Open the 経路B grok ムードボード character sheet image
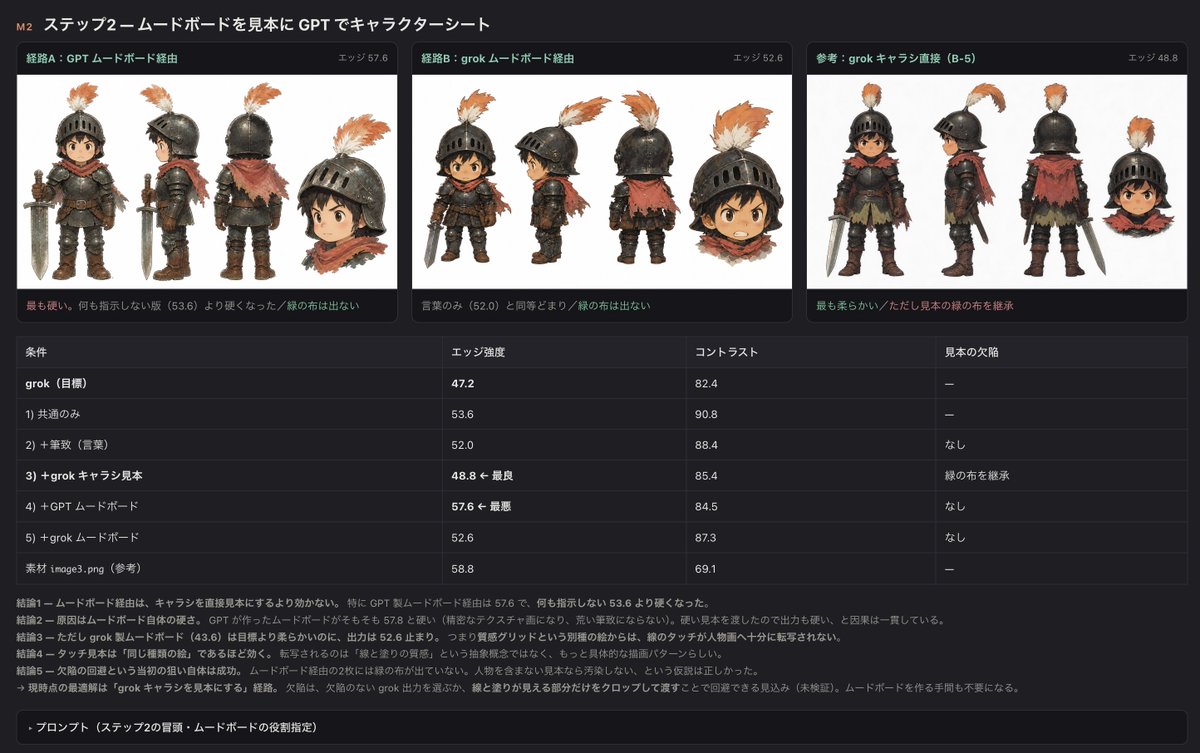Image resolution: width=1200 pixels, height=753 pixels. (602, 182)
